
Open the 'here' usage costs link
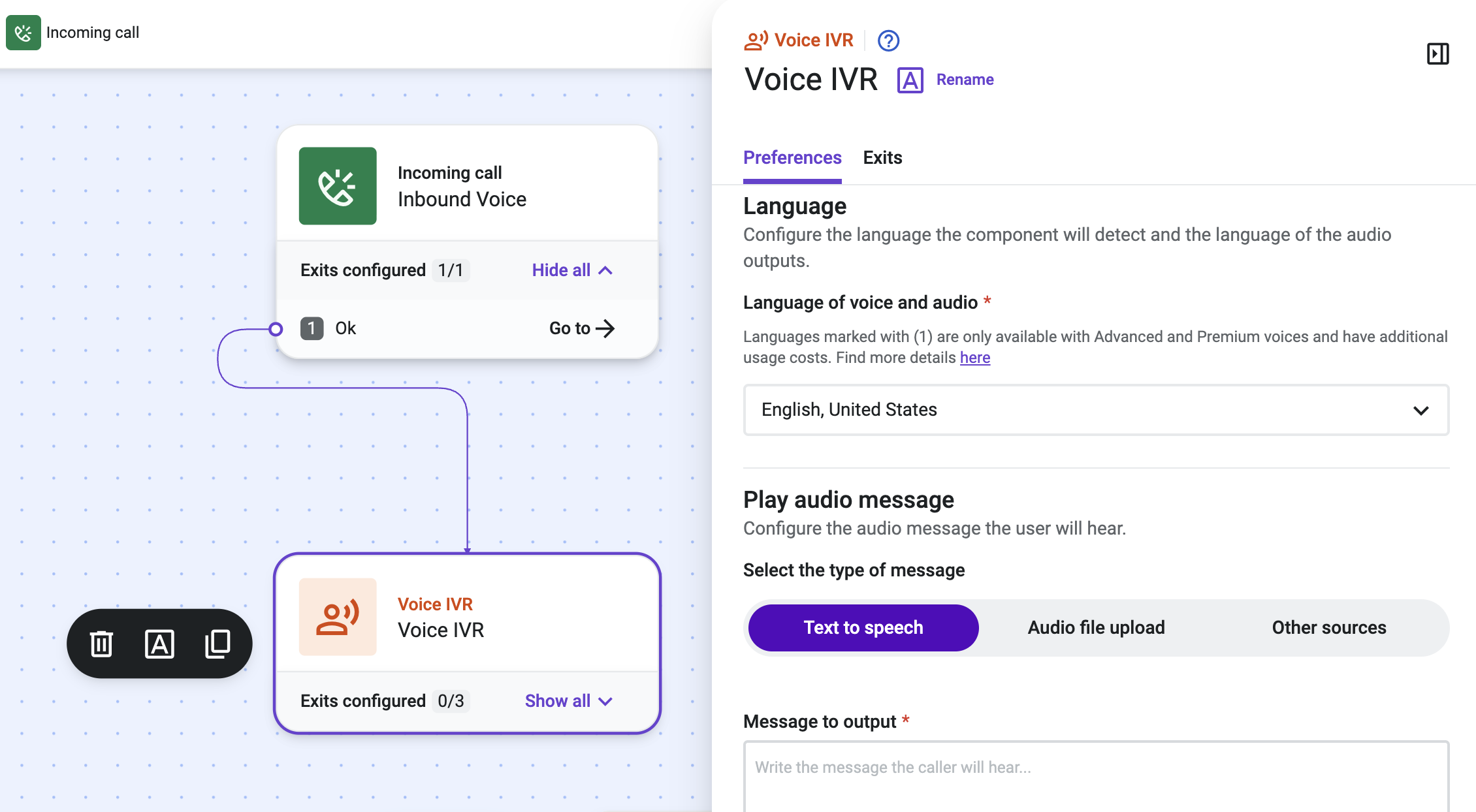click(974, 358)
